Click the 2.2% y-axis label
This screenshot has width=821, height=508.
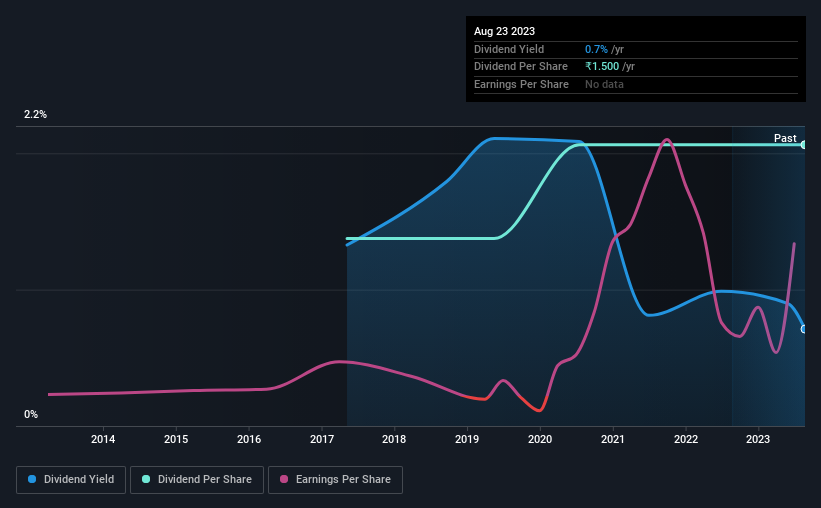pos(35,114)
